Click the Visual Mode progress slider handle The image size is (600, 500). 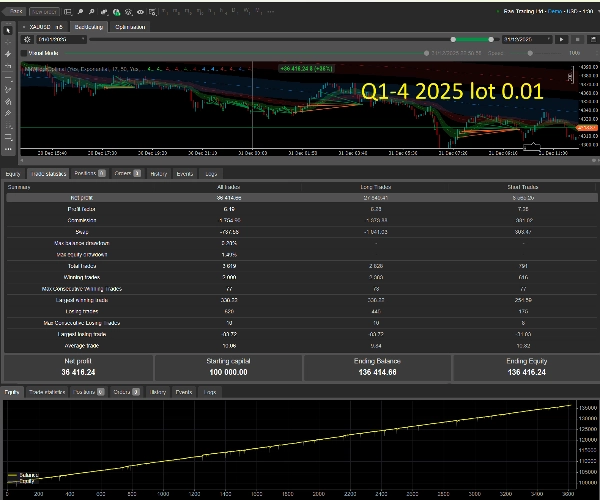[x=426, y=53]
